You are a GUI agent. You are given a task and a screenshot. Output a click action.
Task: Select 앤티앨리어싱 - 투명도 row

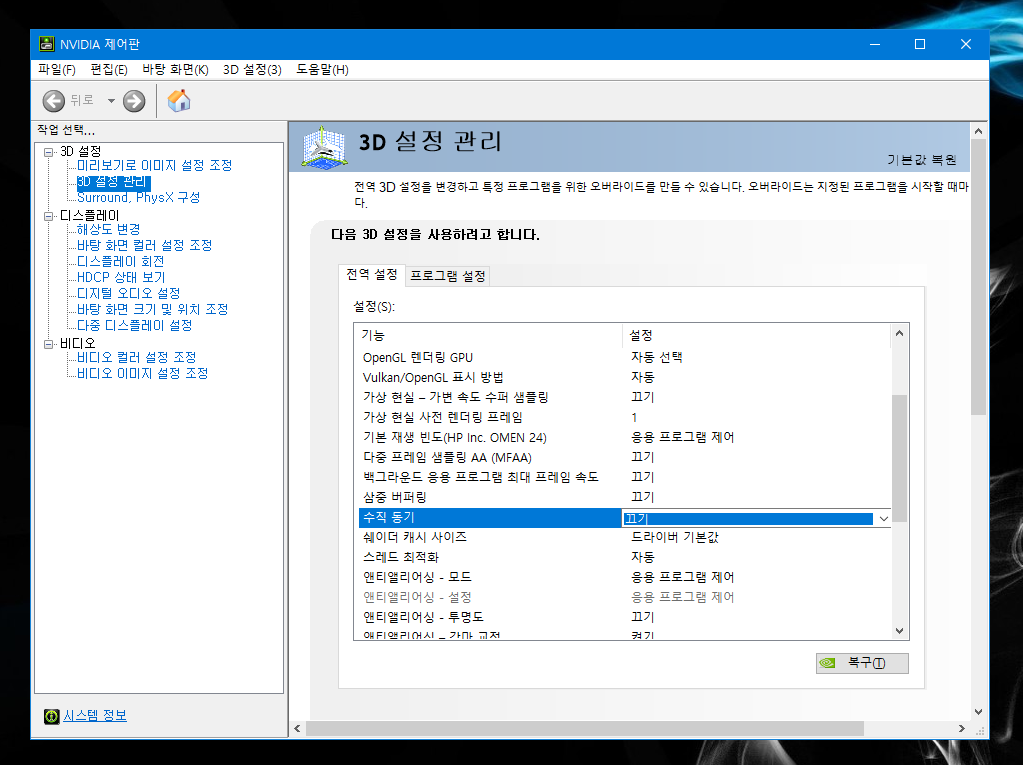624,617
